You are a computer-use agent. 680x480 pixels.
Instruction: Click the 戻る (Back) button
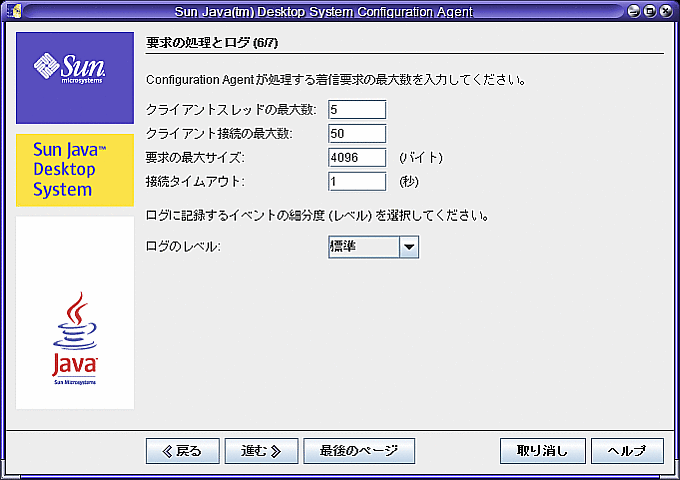(183, 451)
